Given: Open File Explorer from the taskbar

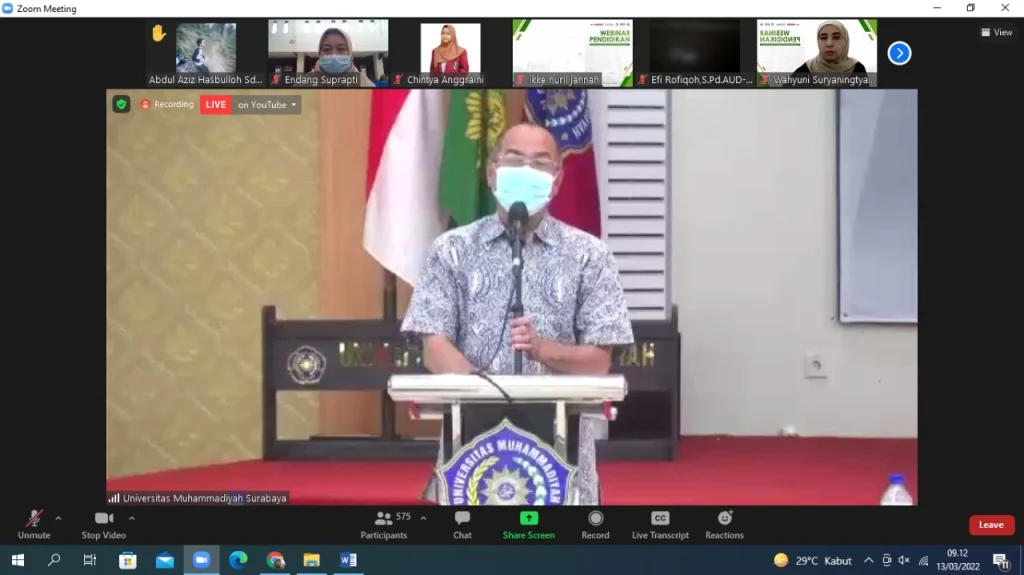Looking at the screenshot, I should [x=312, y=560].
